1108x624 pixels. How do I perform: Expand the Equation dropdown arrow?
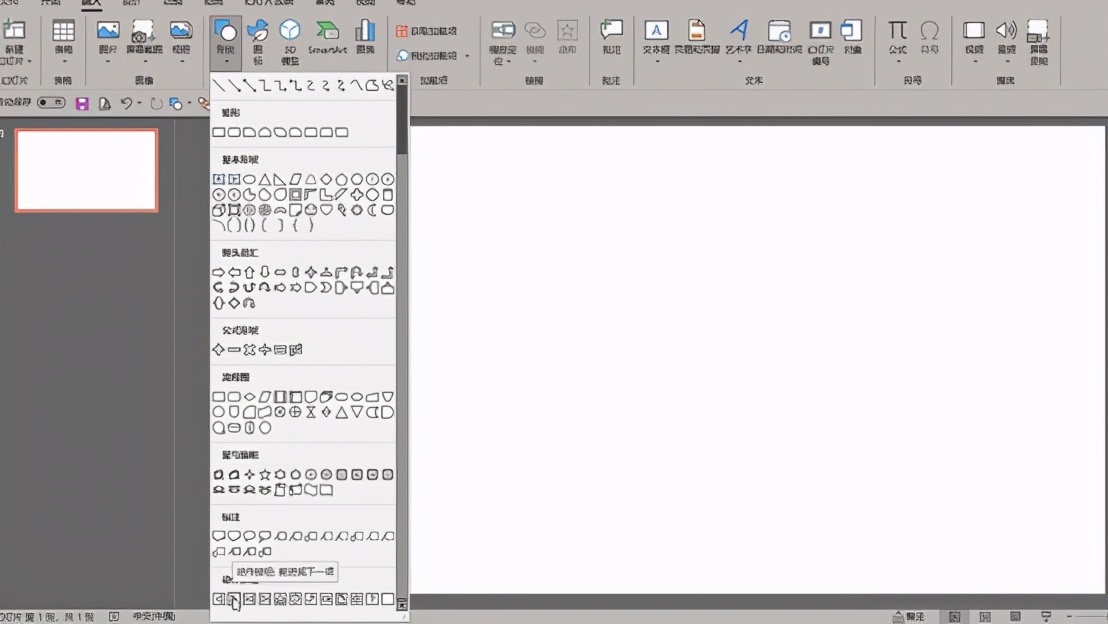[898, 61]
